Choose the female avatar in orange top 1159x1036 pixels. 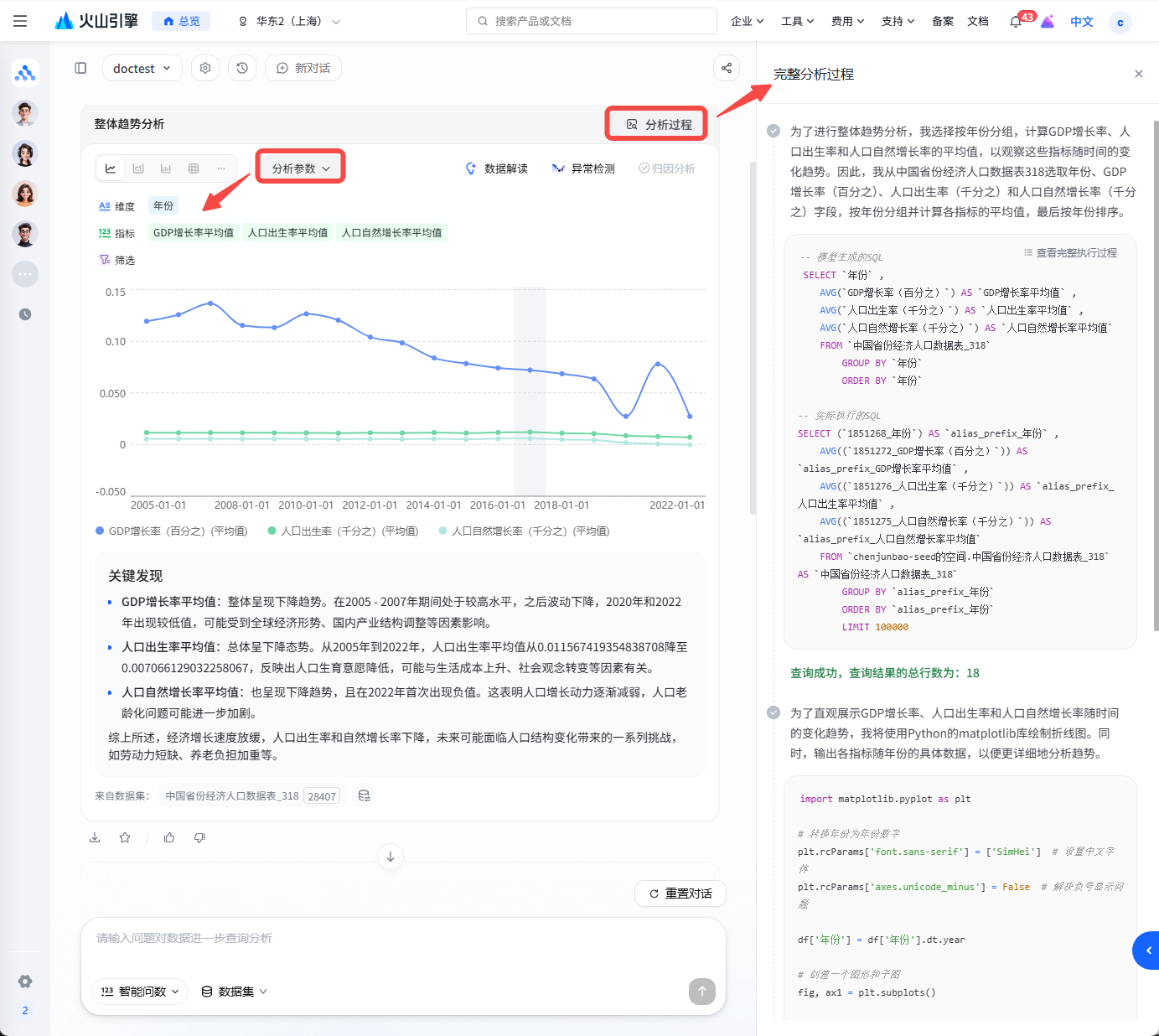25,194
